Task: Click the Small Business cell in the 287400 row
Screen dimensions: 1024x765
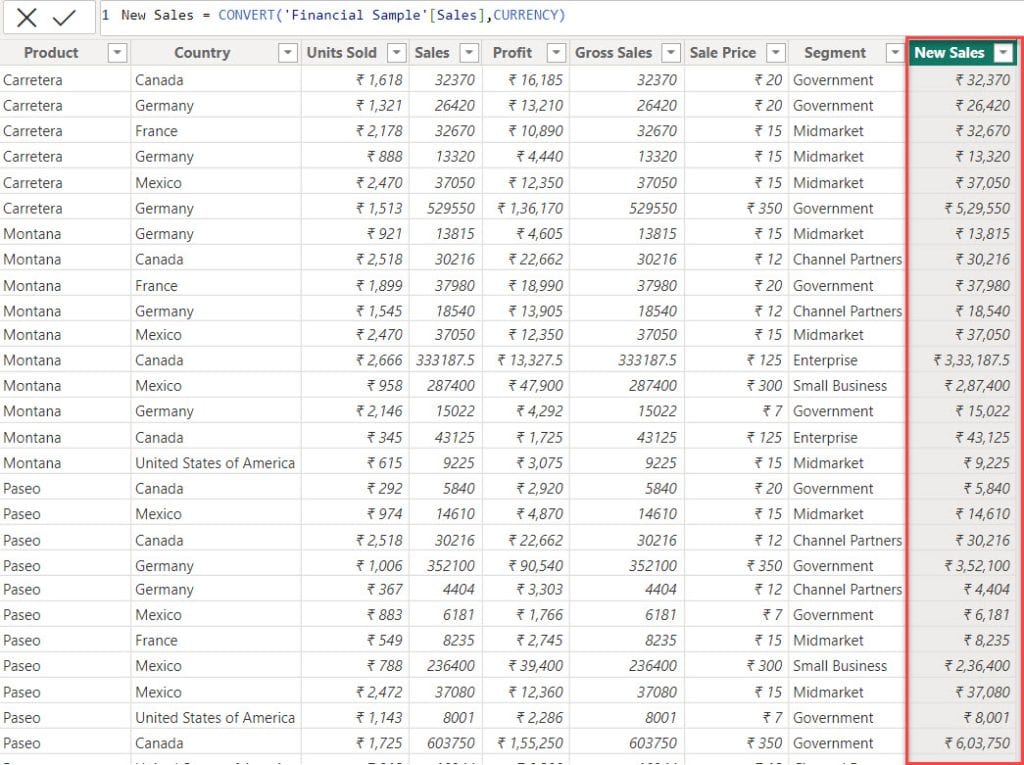Action: click(846, 385)
